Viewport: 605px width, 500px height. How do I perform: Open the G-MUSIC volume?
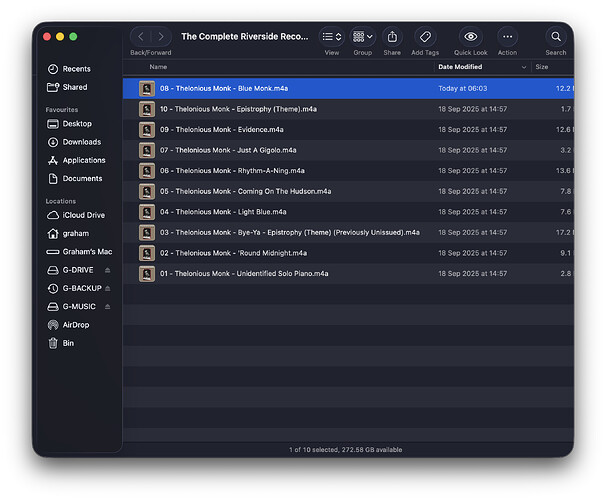coord(71,307)
